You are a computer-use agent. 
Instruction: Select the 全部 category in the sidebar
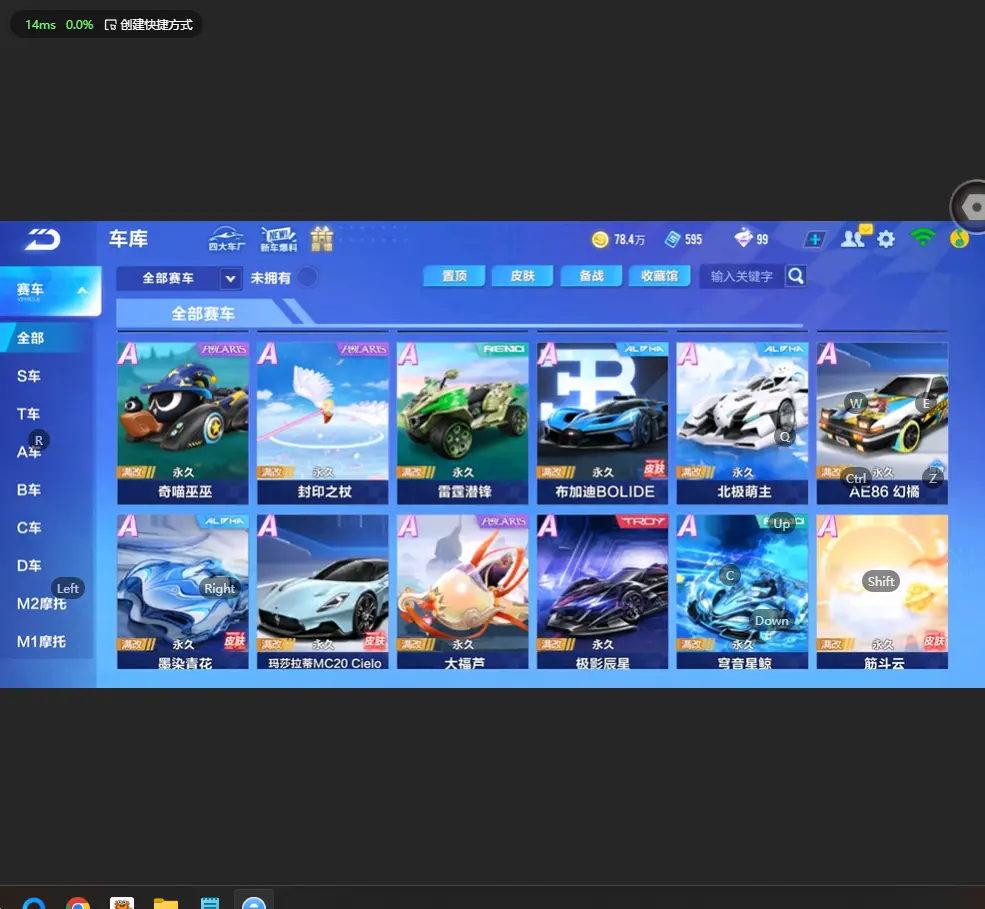tap(41, 338)
